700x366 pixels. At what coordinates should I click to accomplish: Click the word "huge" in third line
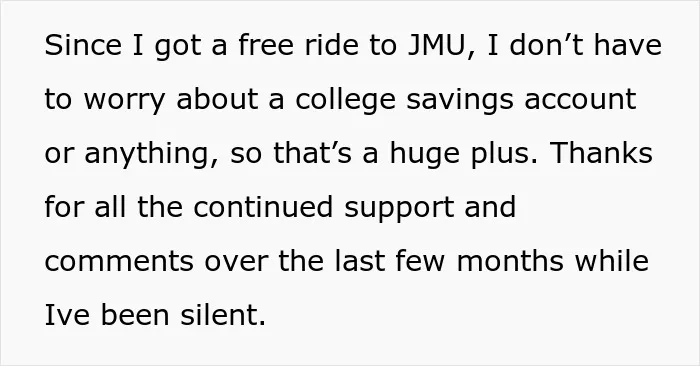425,154
